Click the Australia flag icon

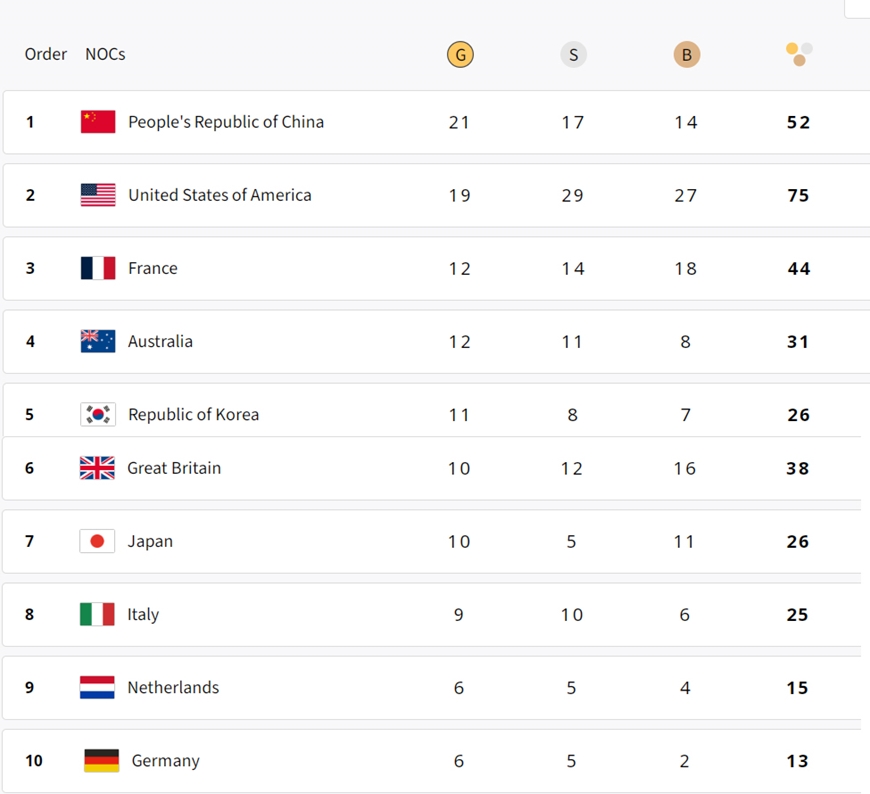point(98,341)
